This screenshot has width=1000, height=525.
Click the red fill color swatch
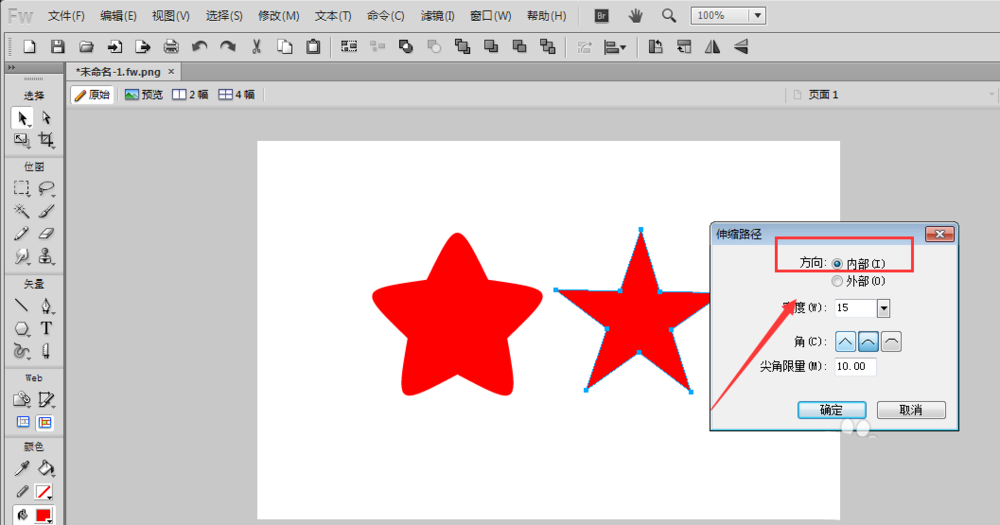pyautogui.click(x=44, y=516)
